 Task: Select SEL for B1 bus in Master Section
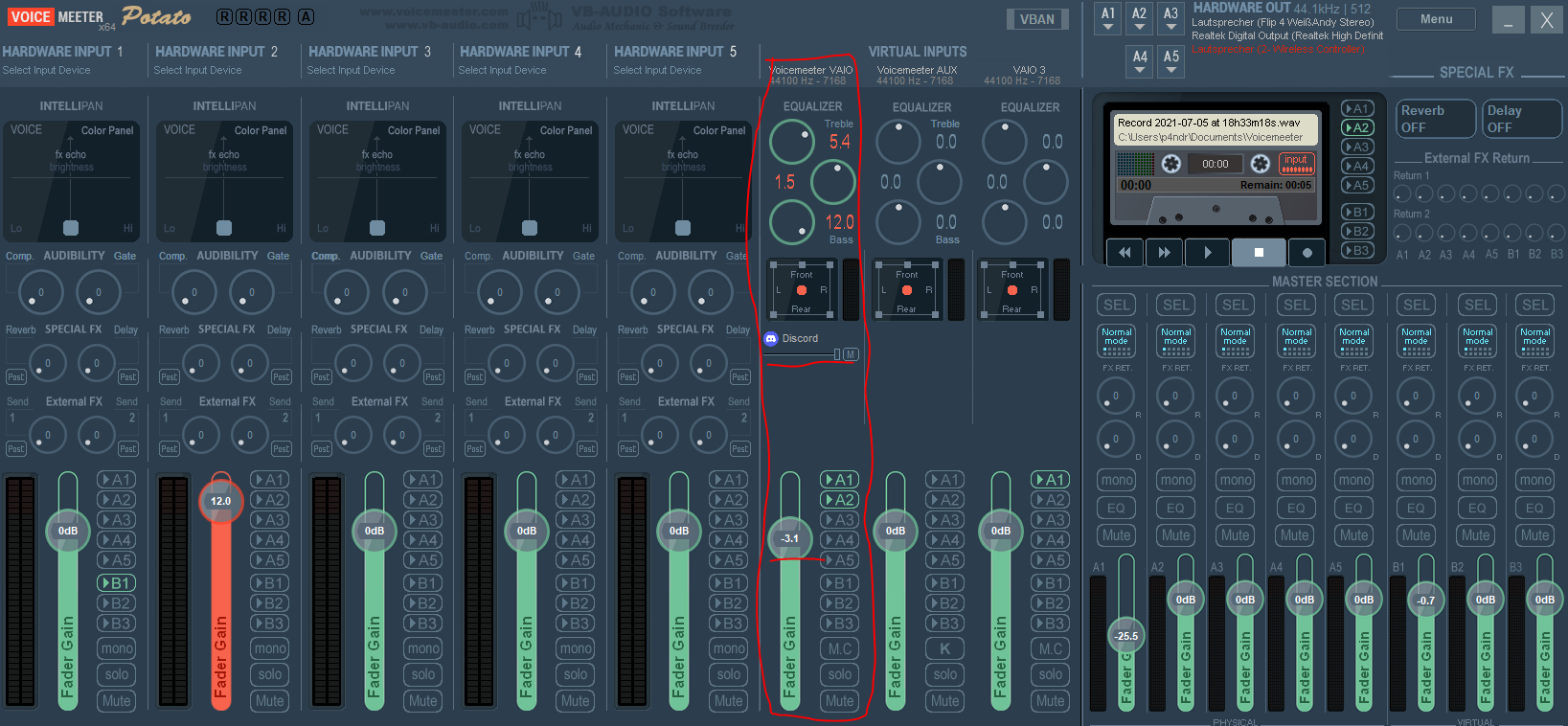(x=1416, y=305)
